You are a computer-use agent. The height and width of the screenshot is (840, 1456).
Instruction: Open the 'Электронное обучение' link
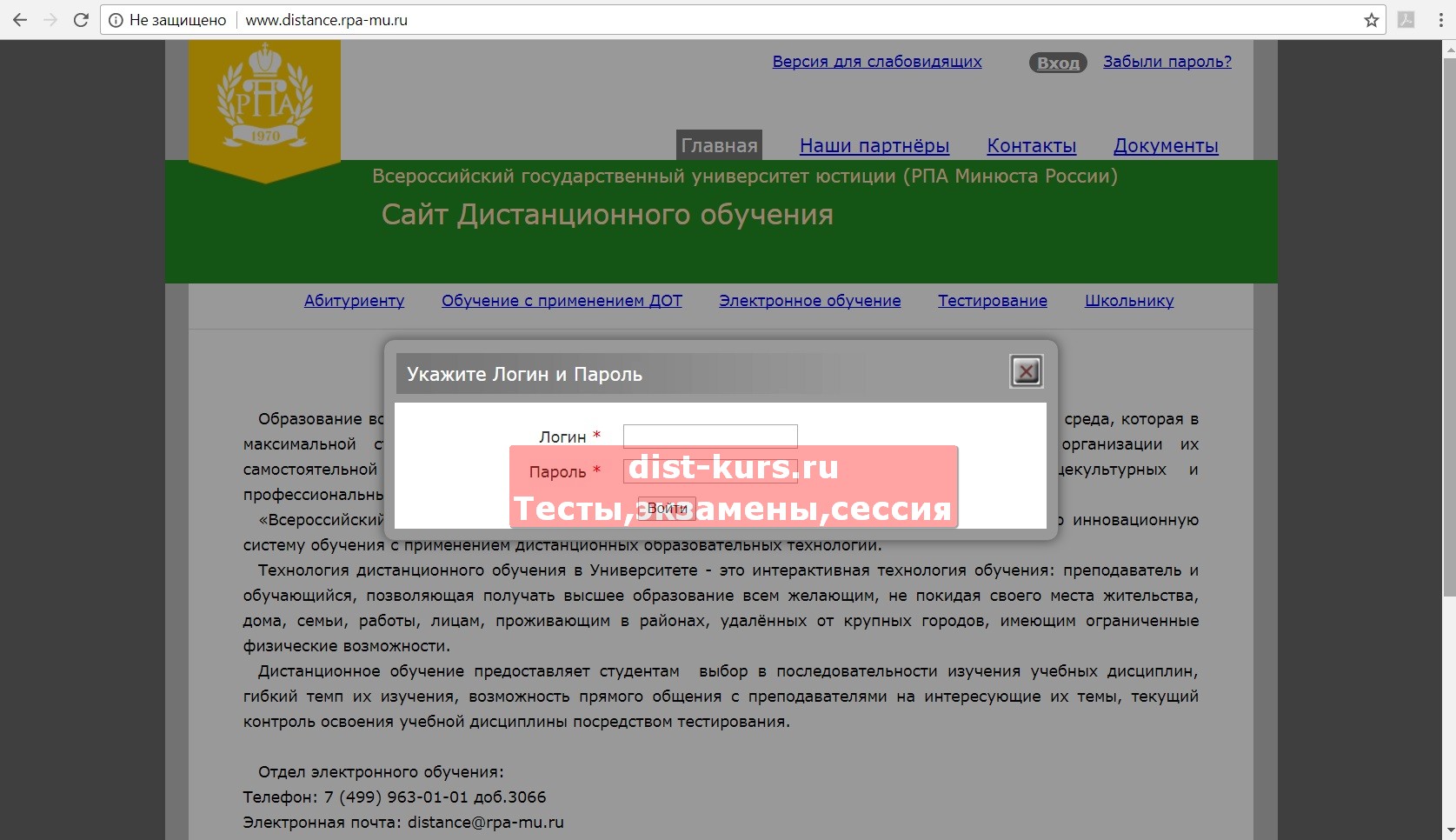coord(810,301)
